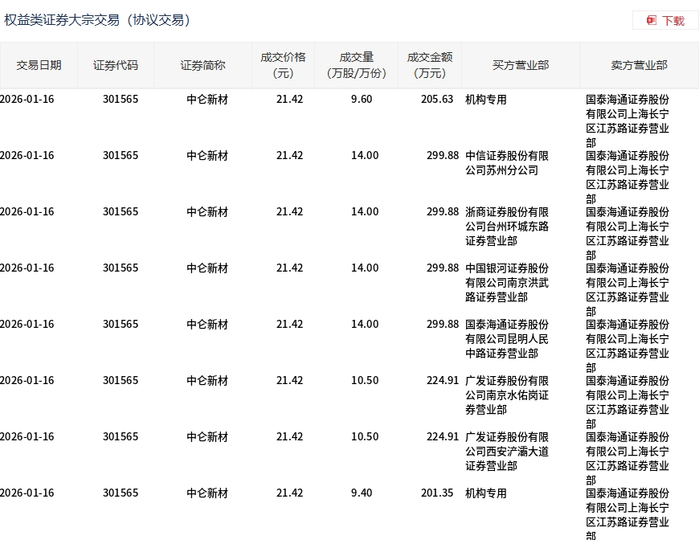Click buyer 浙商证券股份有限公司台州环城东路证券营业部
Image resolution: width=700 pixels, height=540 pixels.
pyautogui.click(x=507, y=226)
